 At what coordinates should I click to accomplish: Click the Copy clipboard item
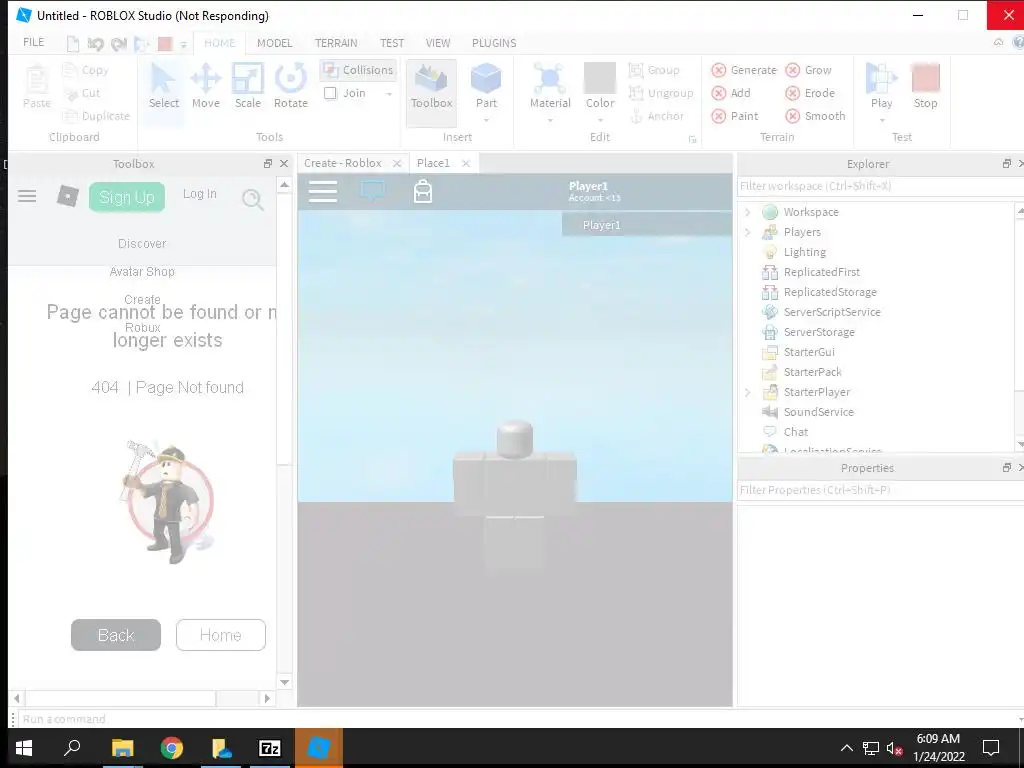click(85, 70)
